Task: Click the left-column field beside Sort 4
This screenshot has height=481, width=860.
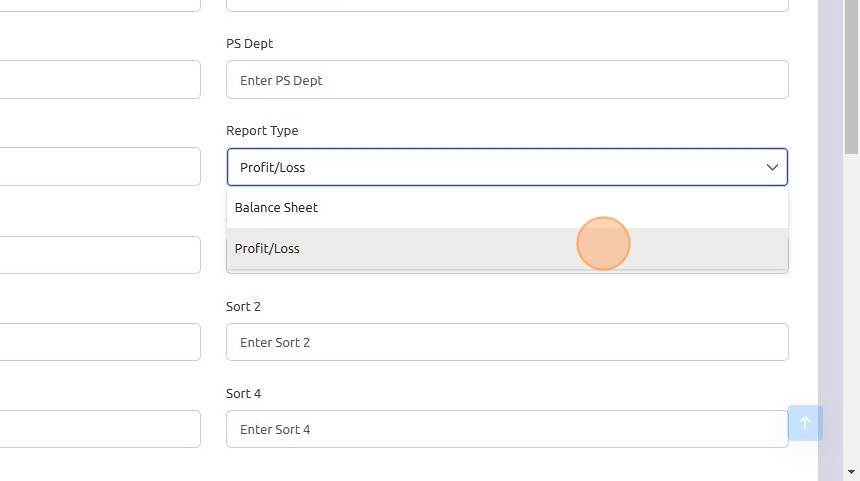Action: tap(100, 429)
